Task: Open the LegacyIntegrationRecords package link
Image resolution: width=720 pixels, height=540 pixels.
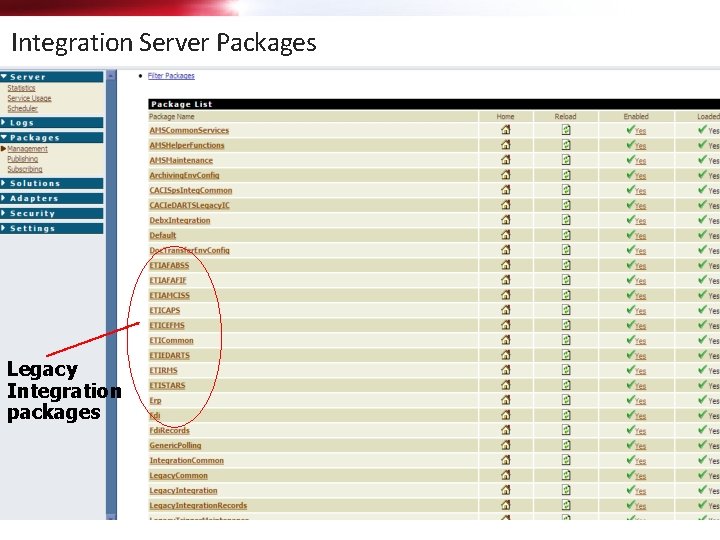Action: [198, 506]
